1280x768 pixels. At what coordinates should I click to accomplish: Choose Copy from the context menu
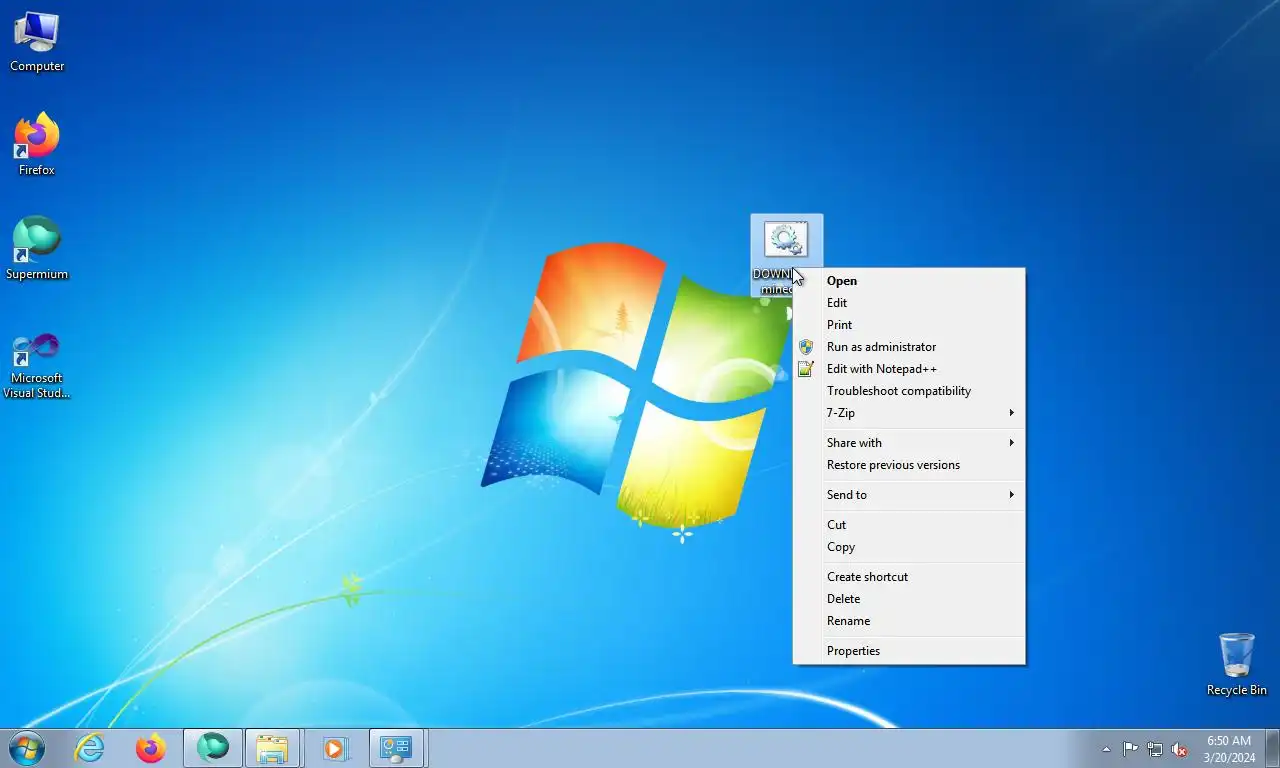coord(909,547)
